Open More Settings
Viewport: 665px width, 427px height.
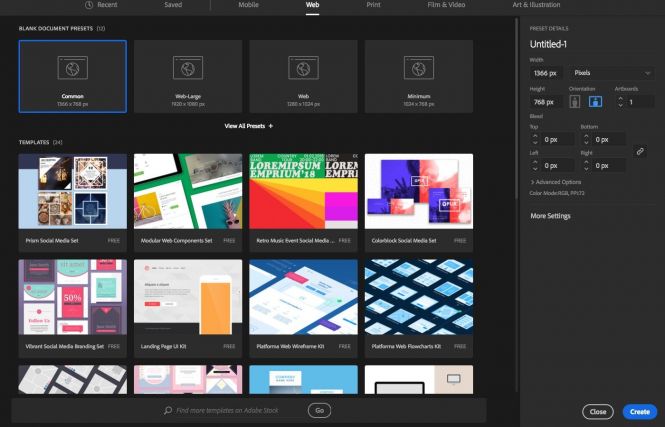(550, 216)
